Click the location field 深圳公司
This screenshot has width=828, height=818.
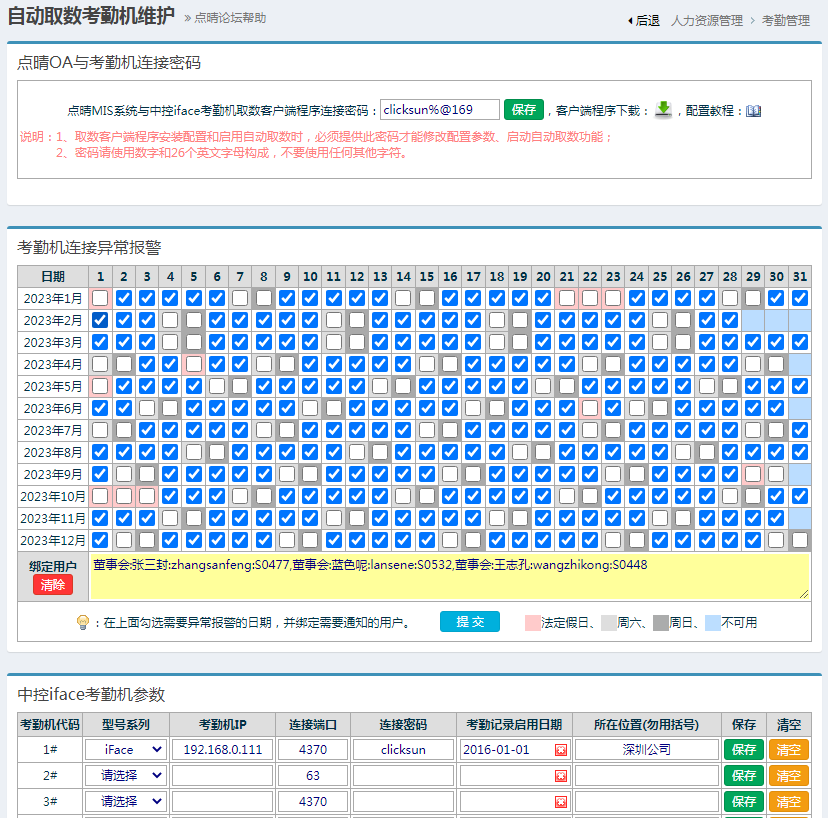point(646,750)
